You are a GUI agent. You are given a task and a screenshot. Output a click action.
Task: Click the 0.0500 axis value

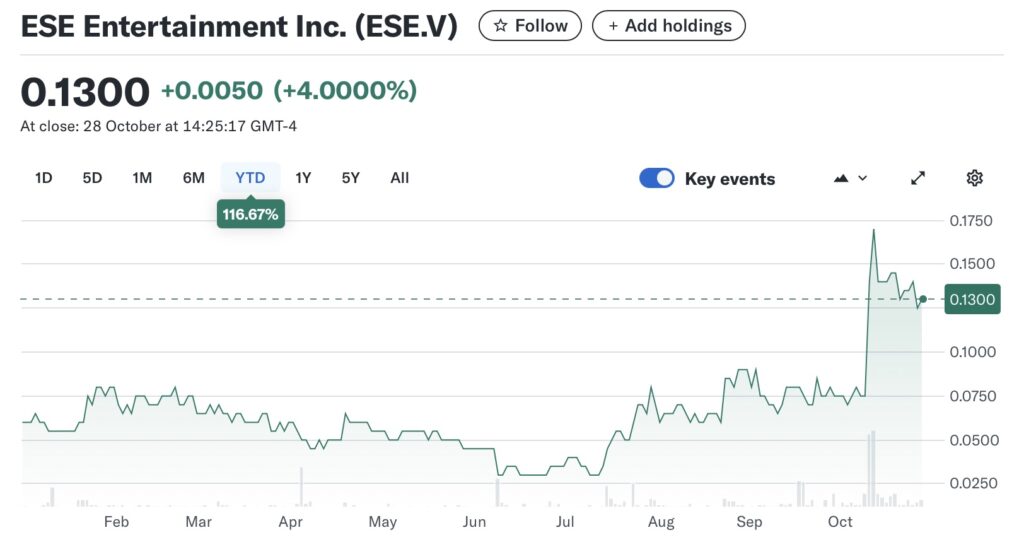coord(974,440)
